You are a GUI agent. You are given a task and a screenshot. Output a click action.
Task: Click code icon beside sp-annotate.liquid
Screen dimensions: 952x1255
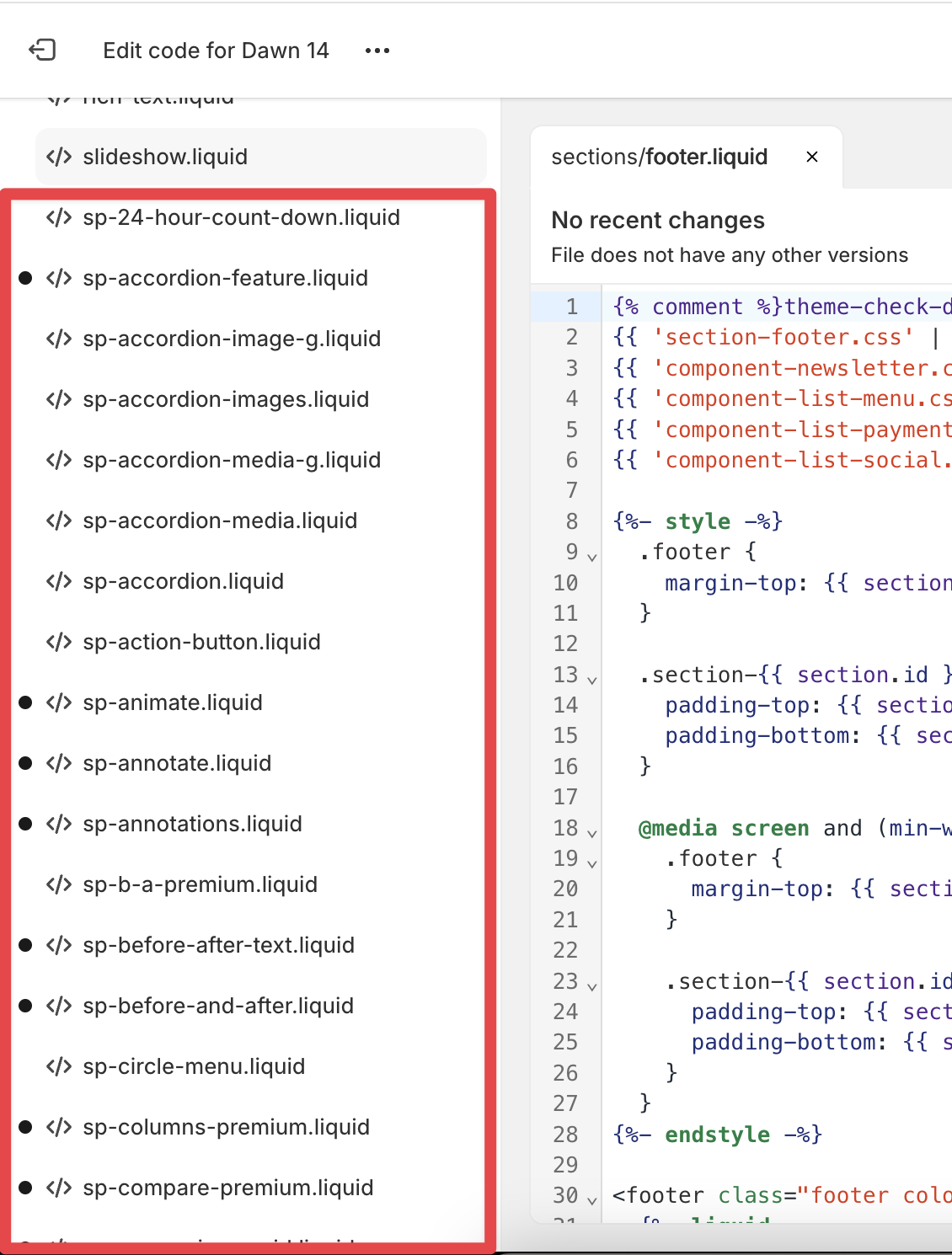[59, 763]
